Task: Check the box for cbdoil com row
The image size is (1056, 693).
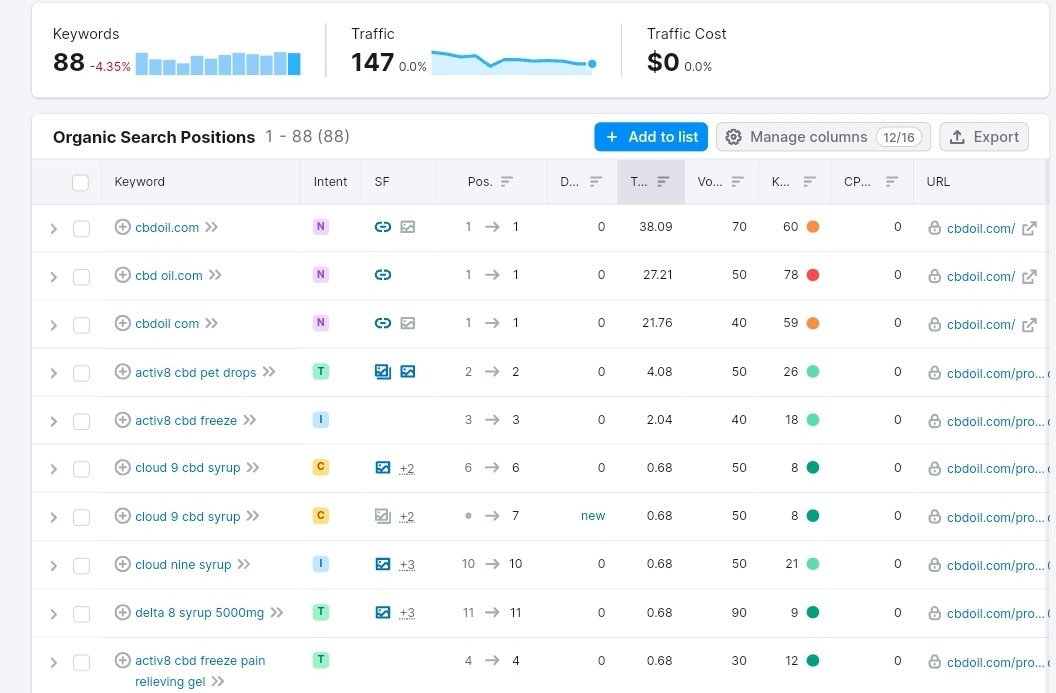Action: (81, 325)
